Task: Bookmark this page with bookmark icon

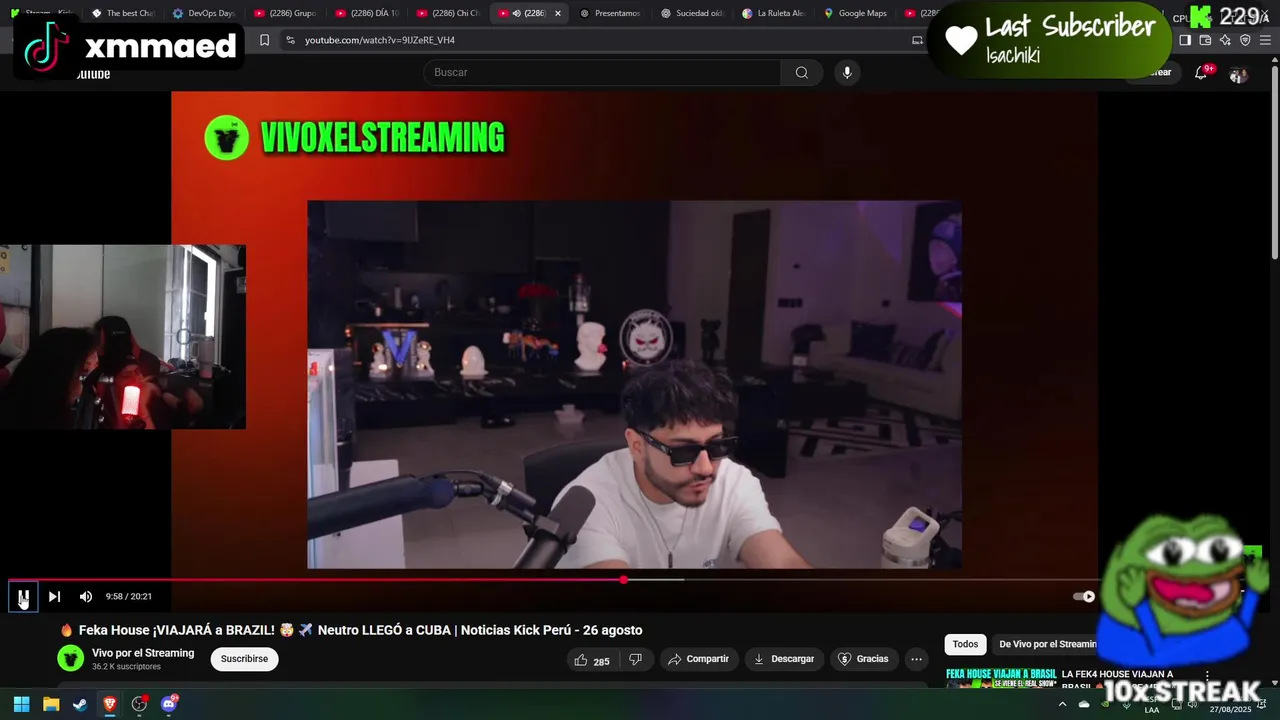Action: coord(264,40)
